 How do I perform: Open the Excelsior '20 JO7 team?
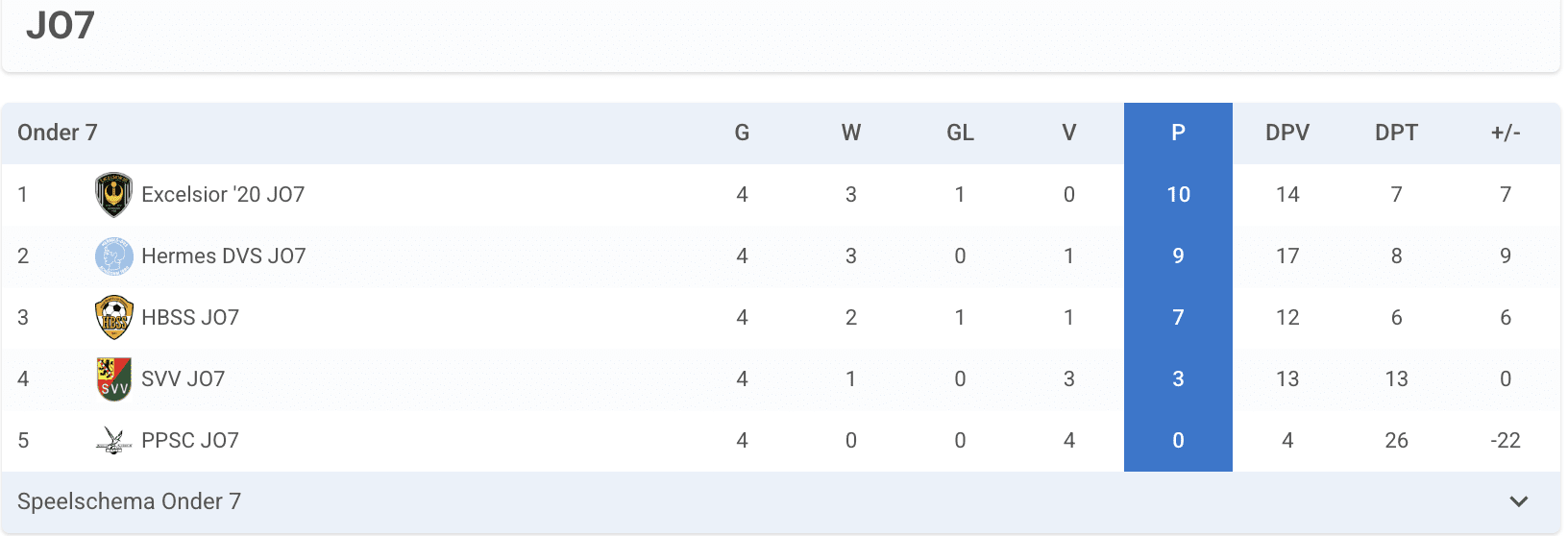[223, 194]
